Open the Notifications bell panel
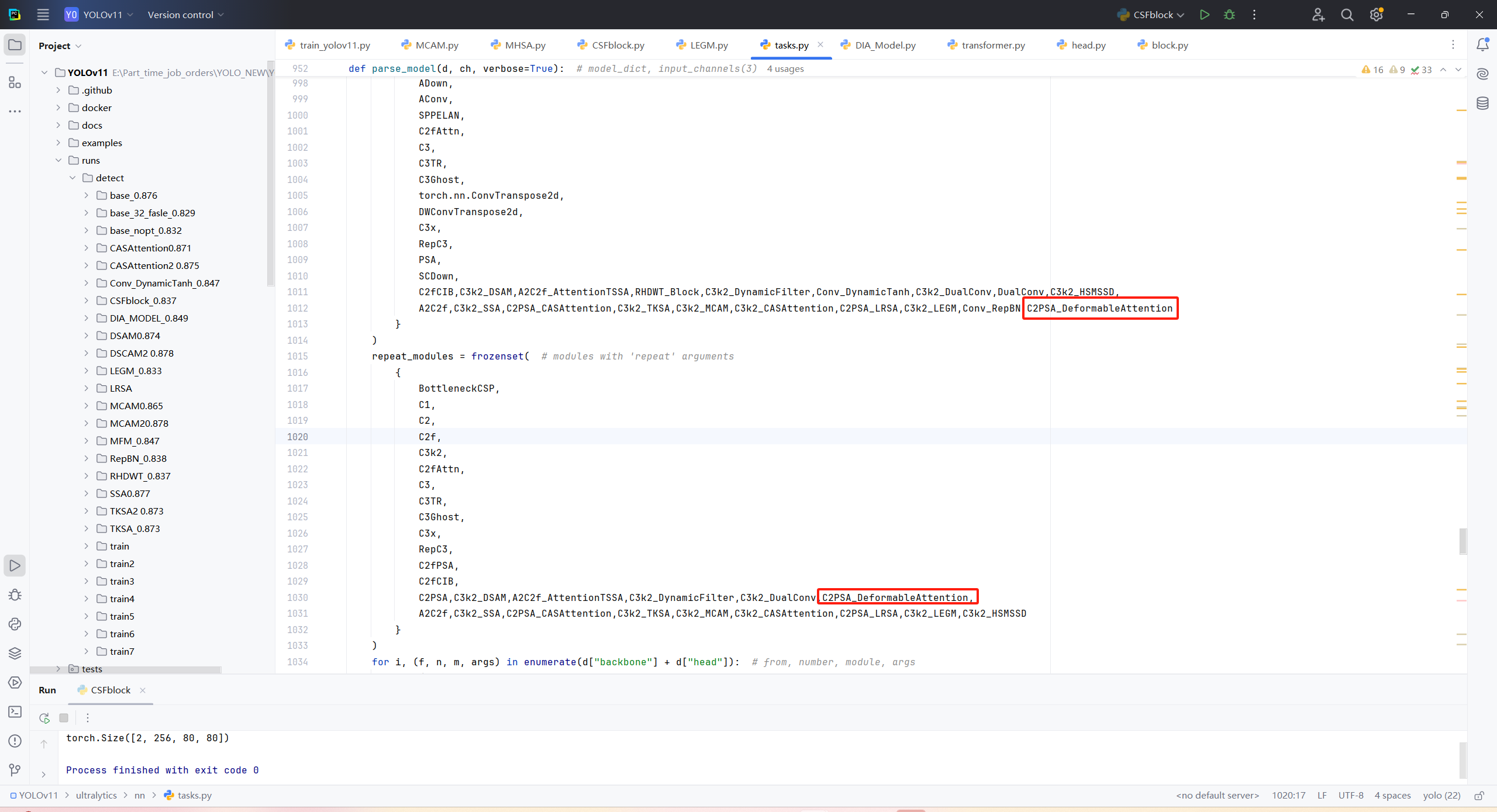 tap(1482, 45)
